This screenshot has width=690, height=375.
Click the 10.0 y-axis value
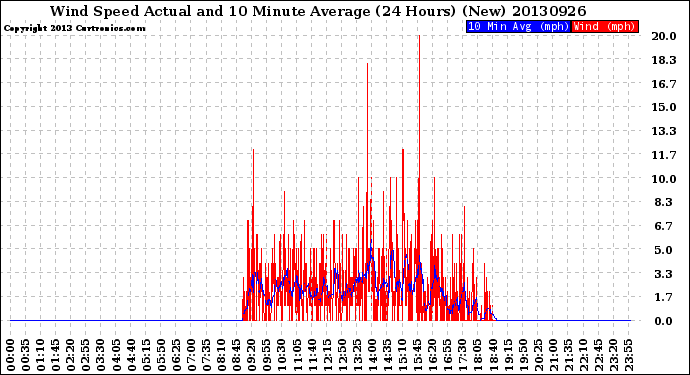664,179
